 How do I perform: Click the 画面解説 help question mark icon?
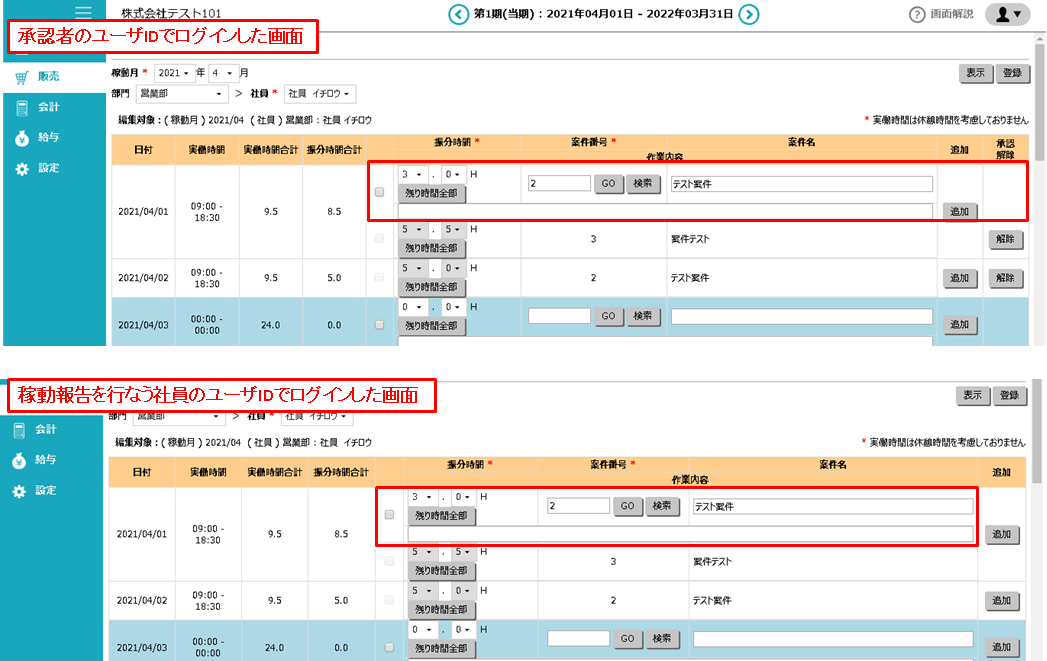[x=916, y=14]
